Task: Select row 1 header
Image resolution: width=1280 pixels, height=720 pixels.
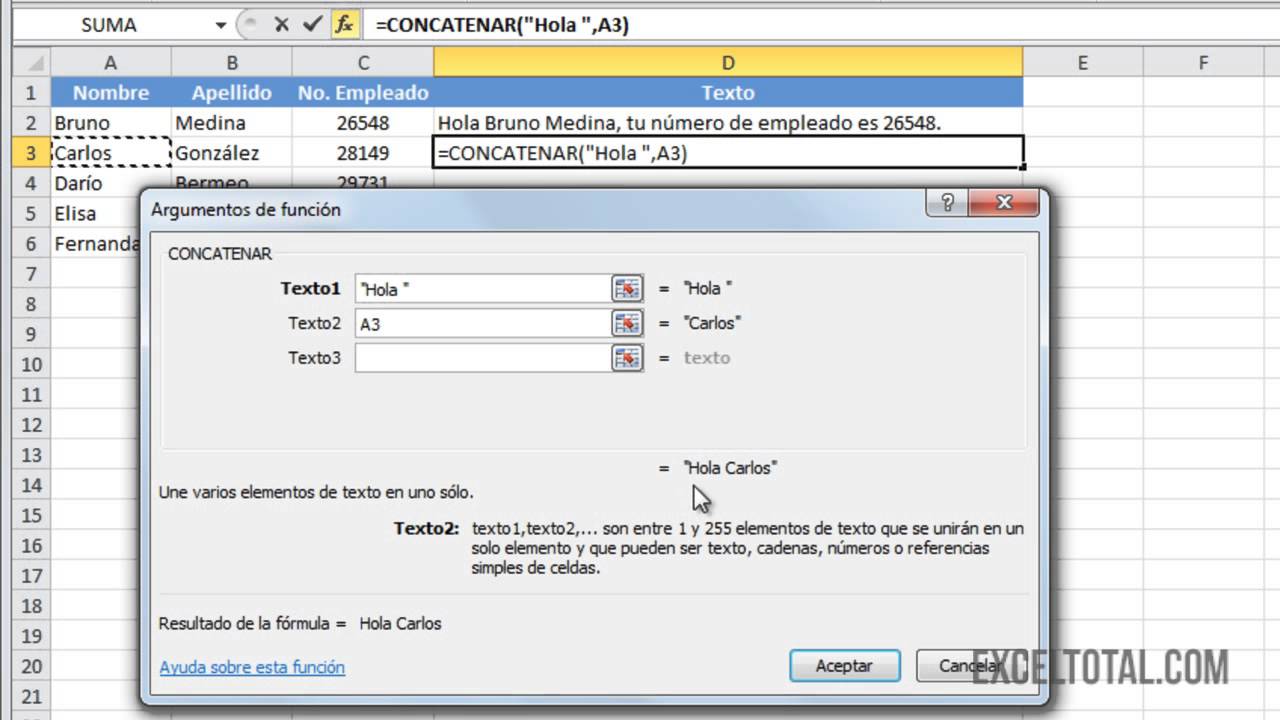Action: tap(31, 93)
